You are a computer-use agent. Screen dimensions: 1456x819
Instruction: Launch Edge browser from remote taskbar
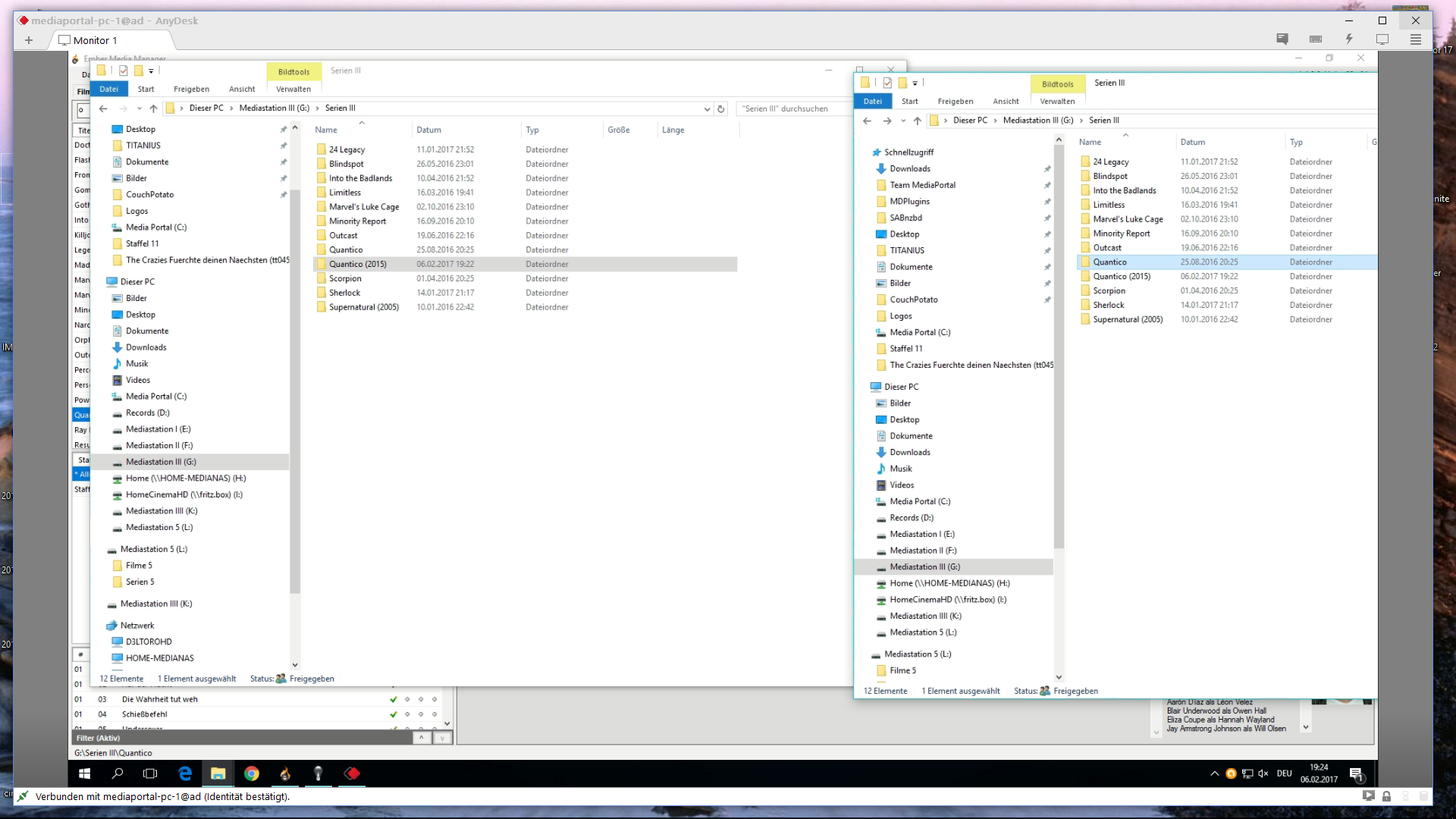coord(184,773)
